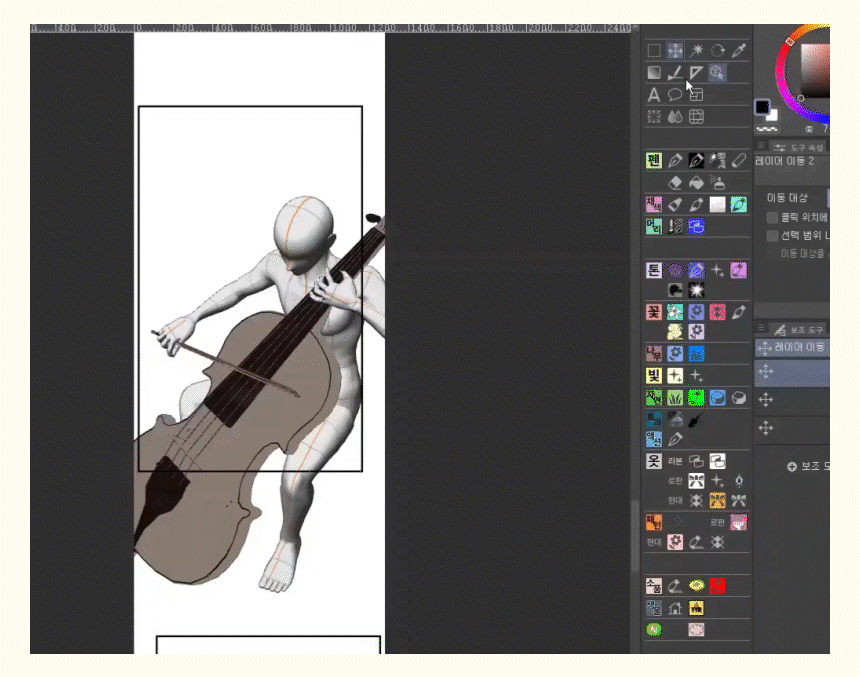The width and height of the screenshot is (860, 677).
Task: Open the 도구 속성 tool property tab
Action: tap(799, 147)
